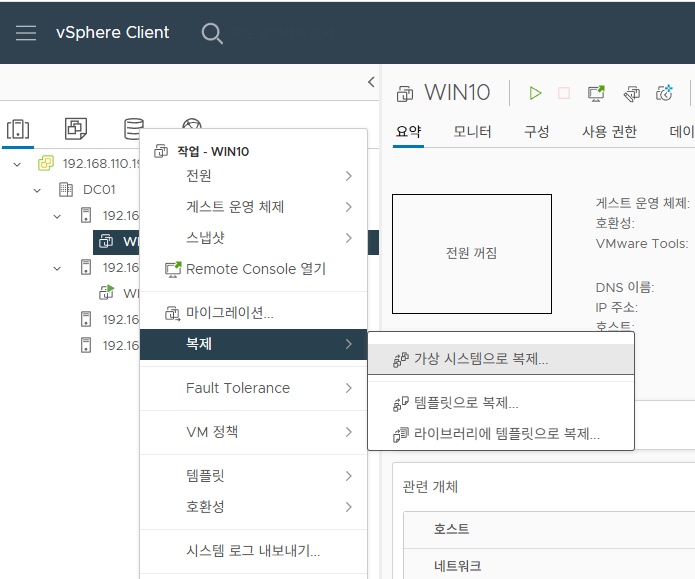
Task: Click the Remote Console 열기 icon
Action: tap(173, 269)
